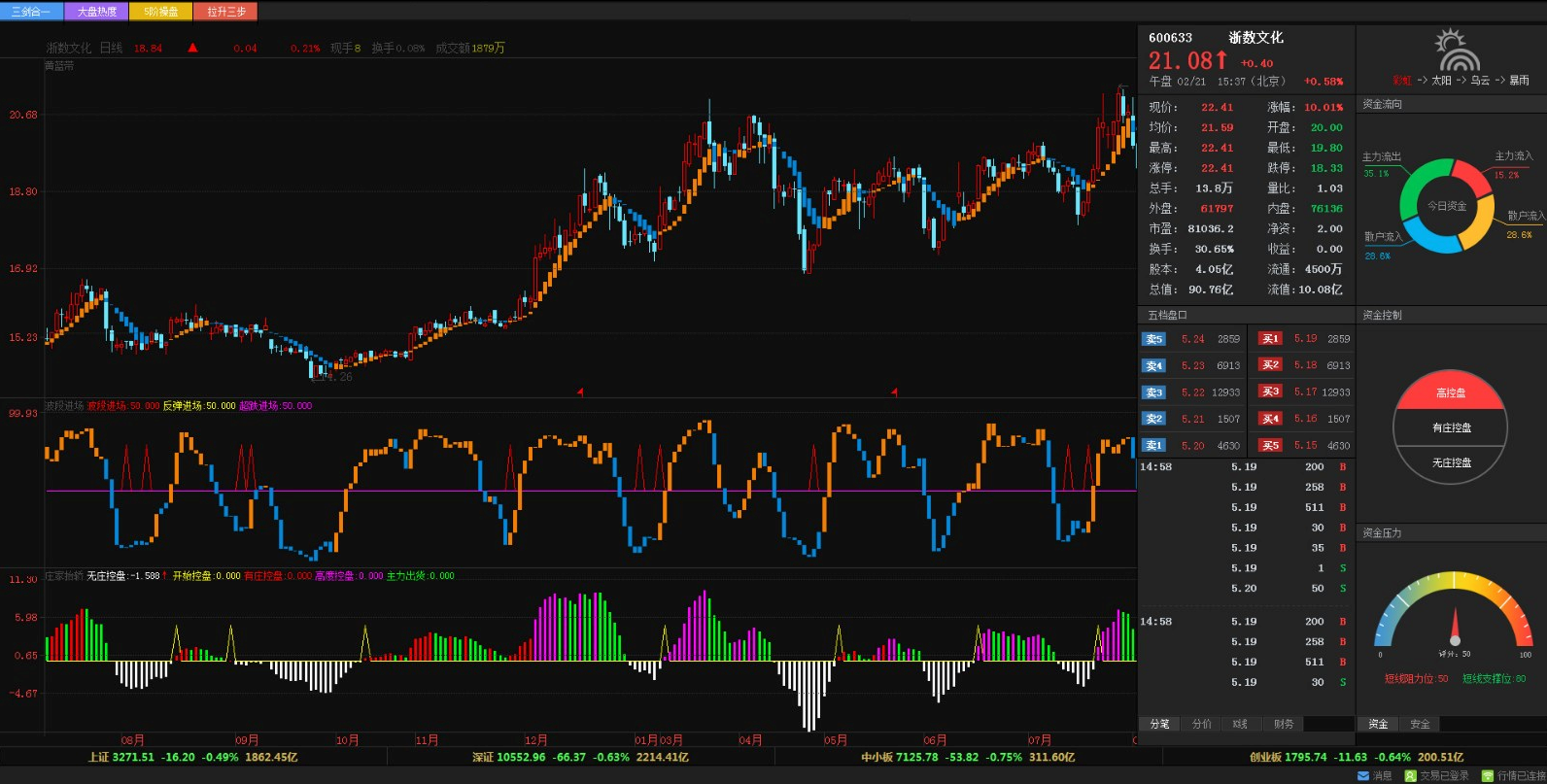The image size is (1547, 784).
Task: Click the stock name 浙数文化 in quote panel
Action: click(1255, 37)
